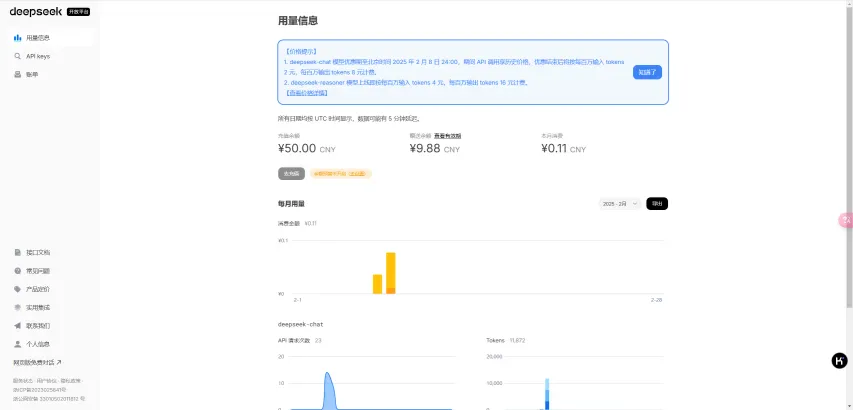Viewport: 853px width, 410px height.
Task: Click the tallest yellow bar in 消费金额 chart
Action: pos(391,273)
